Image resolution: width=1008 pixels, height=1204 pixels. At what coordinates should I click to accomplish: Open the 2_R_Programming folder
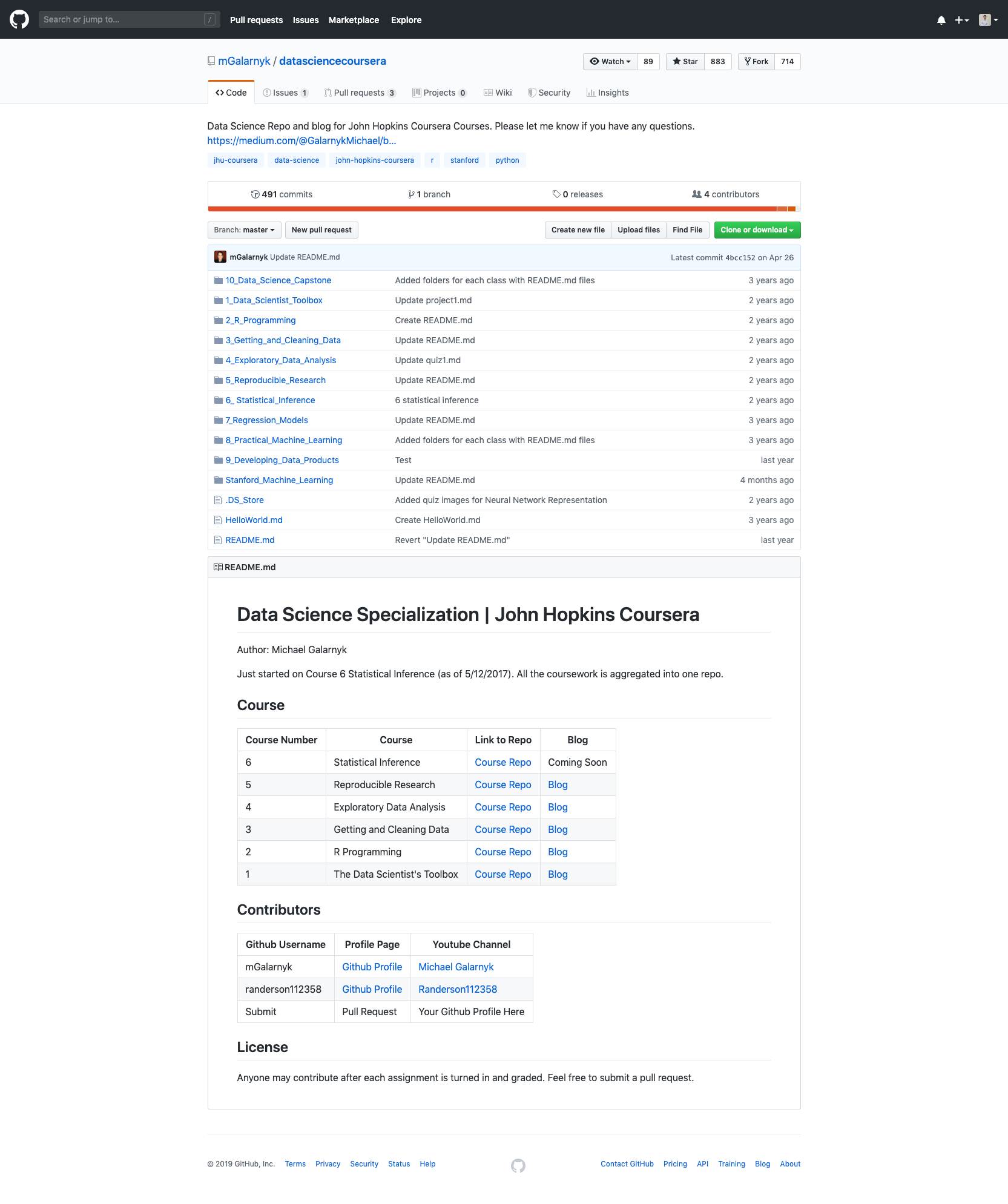coord(260,320)
